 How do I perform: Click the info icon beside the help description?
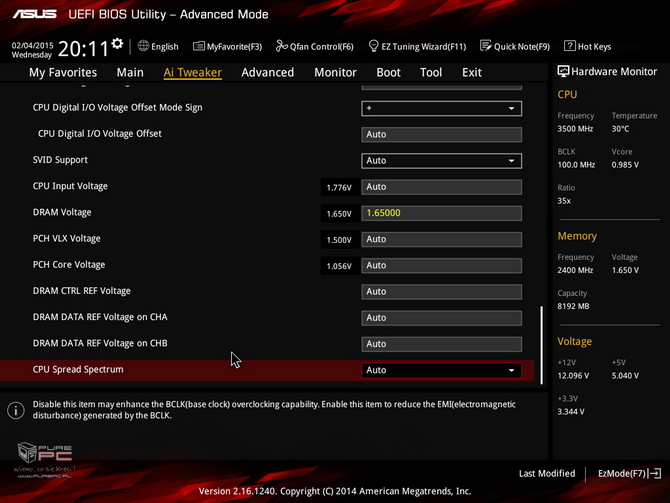tap(16, 411)
